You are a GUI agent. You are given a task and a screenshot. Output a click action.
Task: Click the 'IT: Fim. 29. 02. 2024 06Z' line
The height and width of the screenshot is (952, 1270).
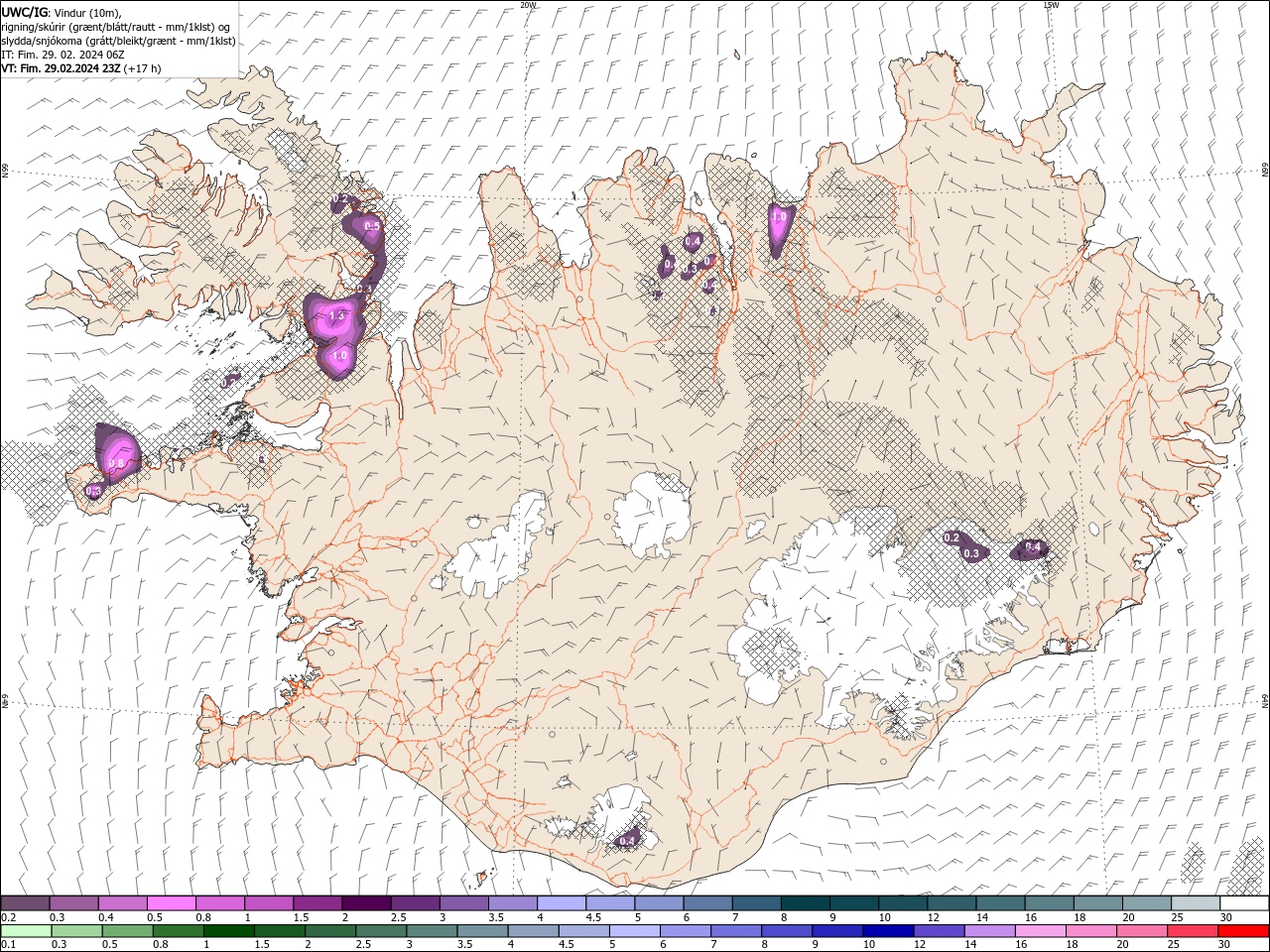click(63, 55)
